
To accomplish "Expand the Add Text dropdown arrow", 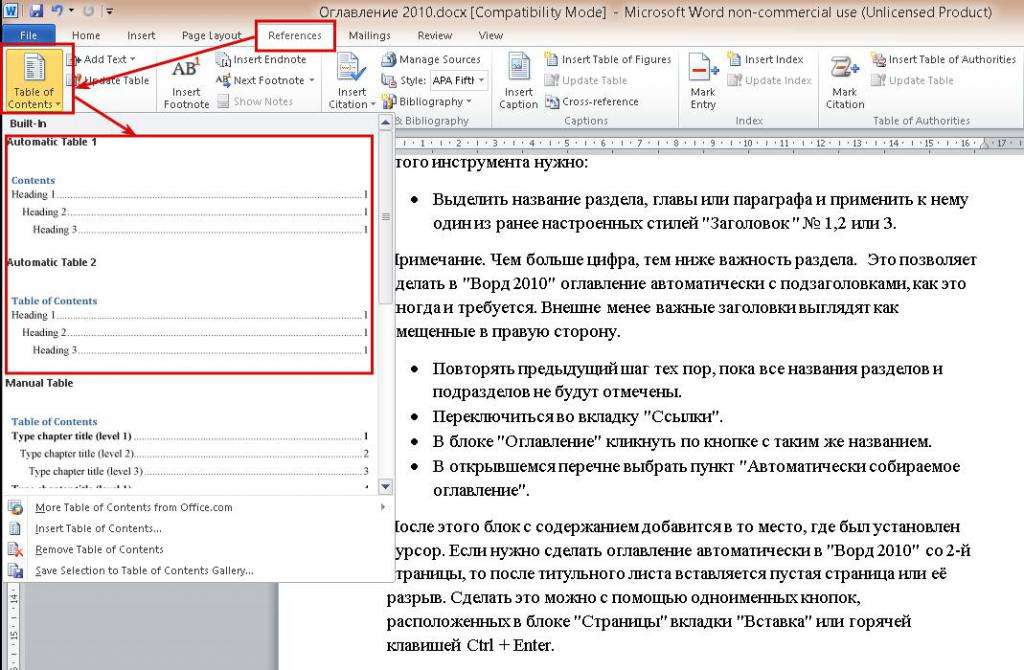I will point(133,59).
